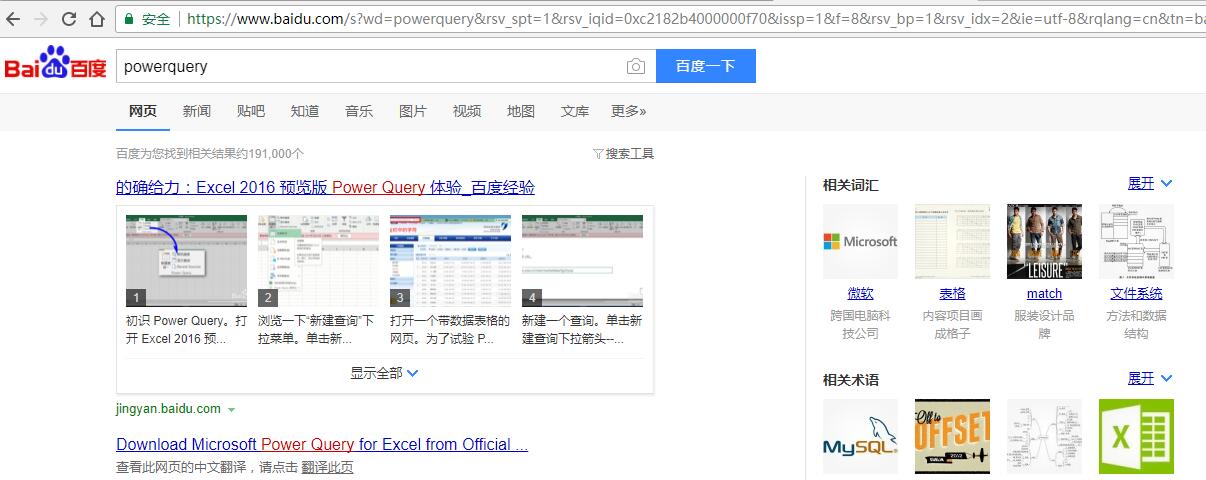
Task: Open 搜索工具 filter tools
Action: click(624, 154)
